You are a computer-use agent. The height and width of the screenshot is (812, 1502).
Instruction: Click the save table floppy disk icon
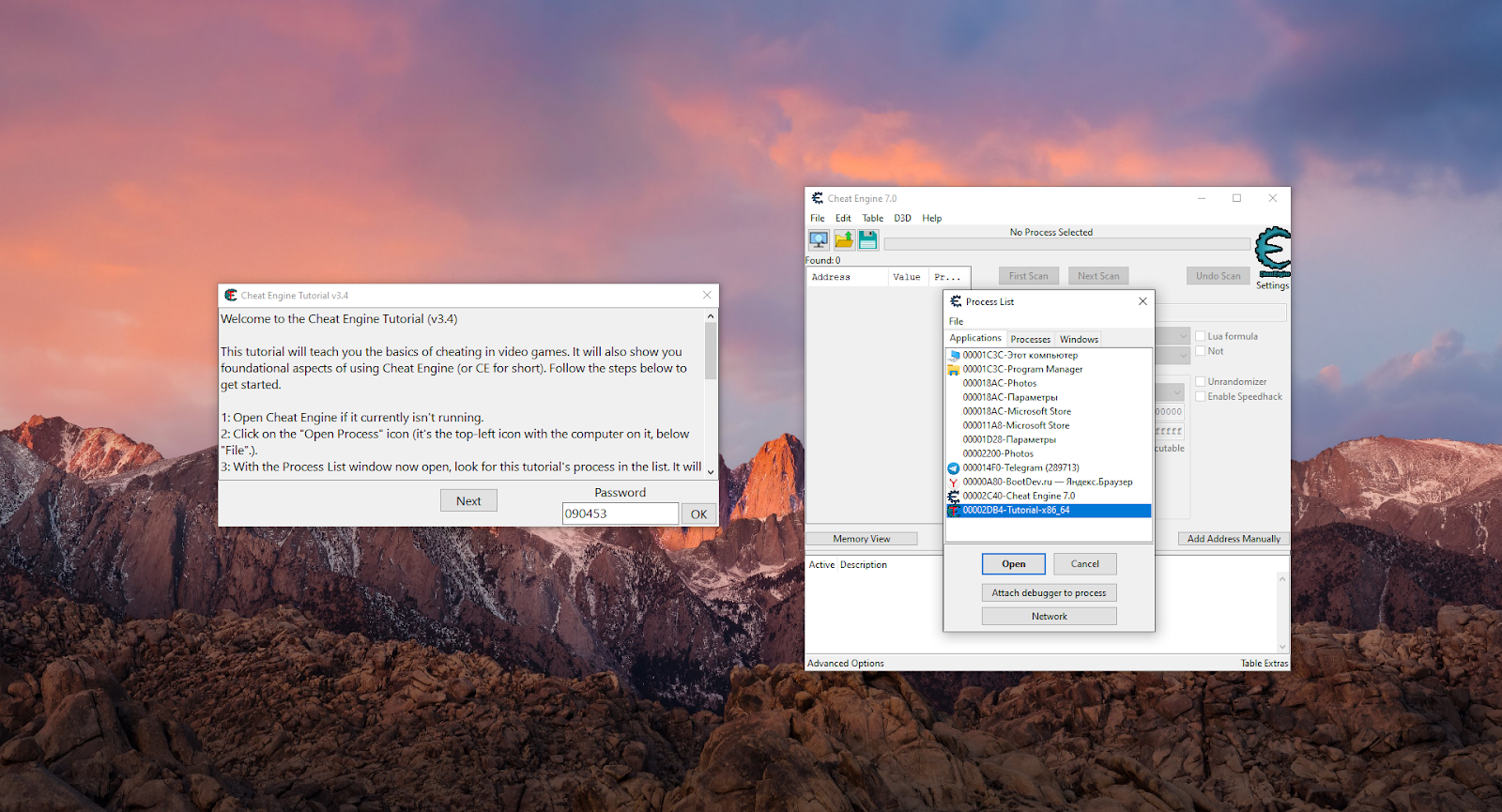click(868, 240)
